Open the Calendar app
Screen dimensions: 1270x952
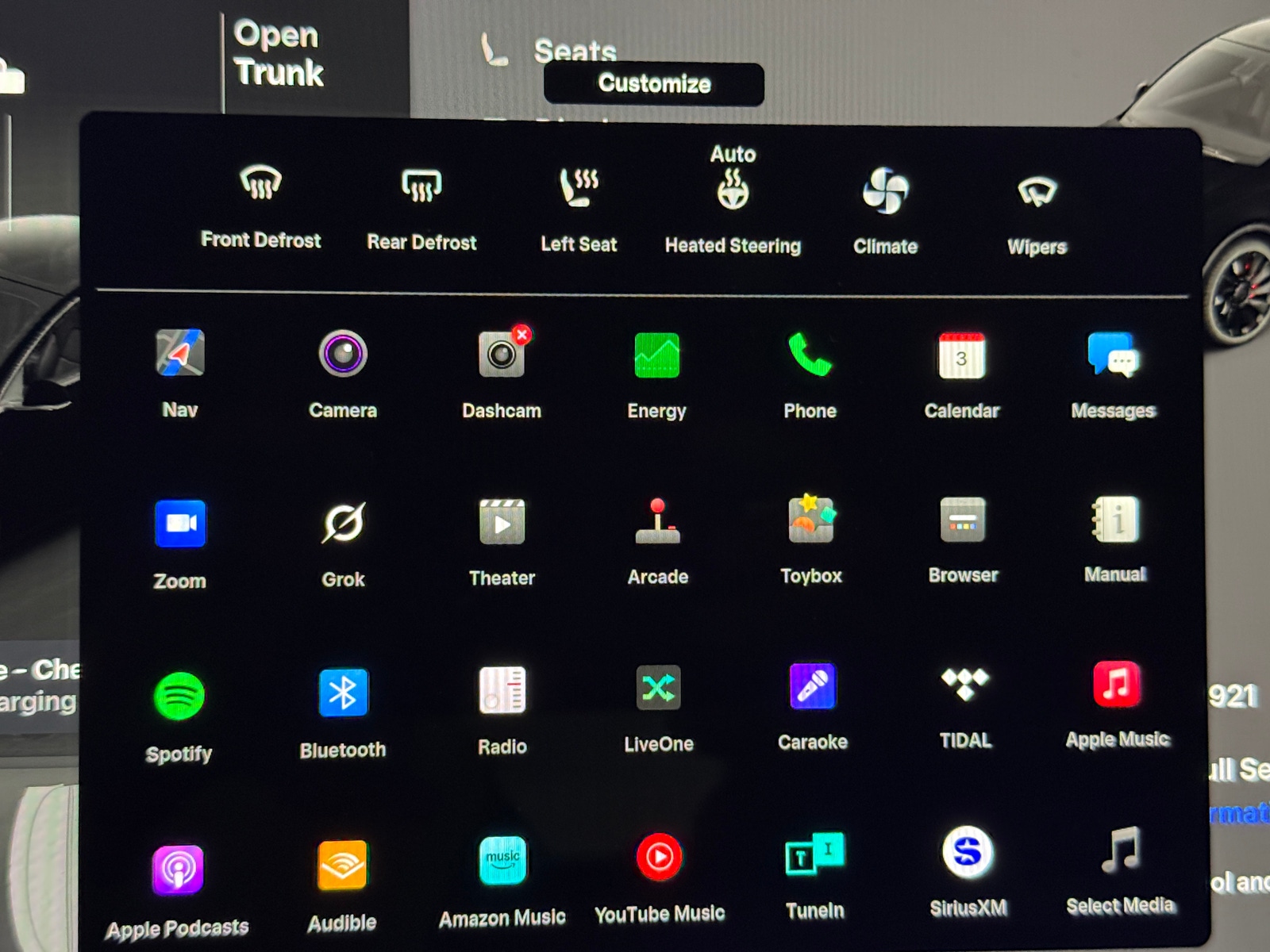962,355
